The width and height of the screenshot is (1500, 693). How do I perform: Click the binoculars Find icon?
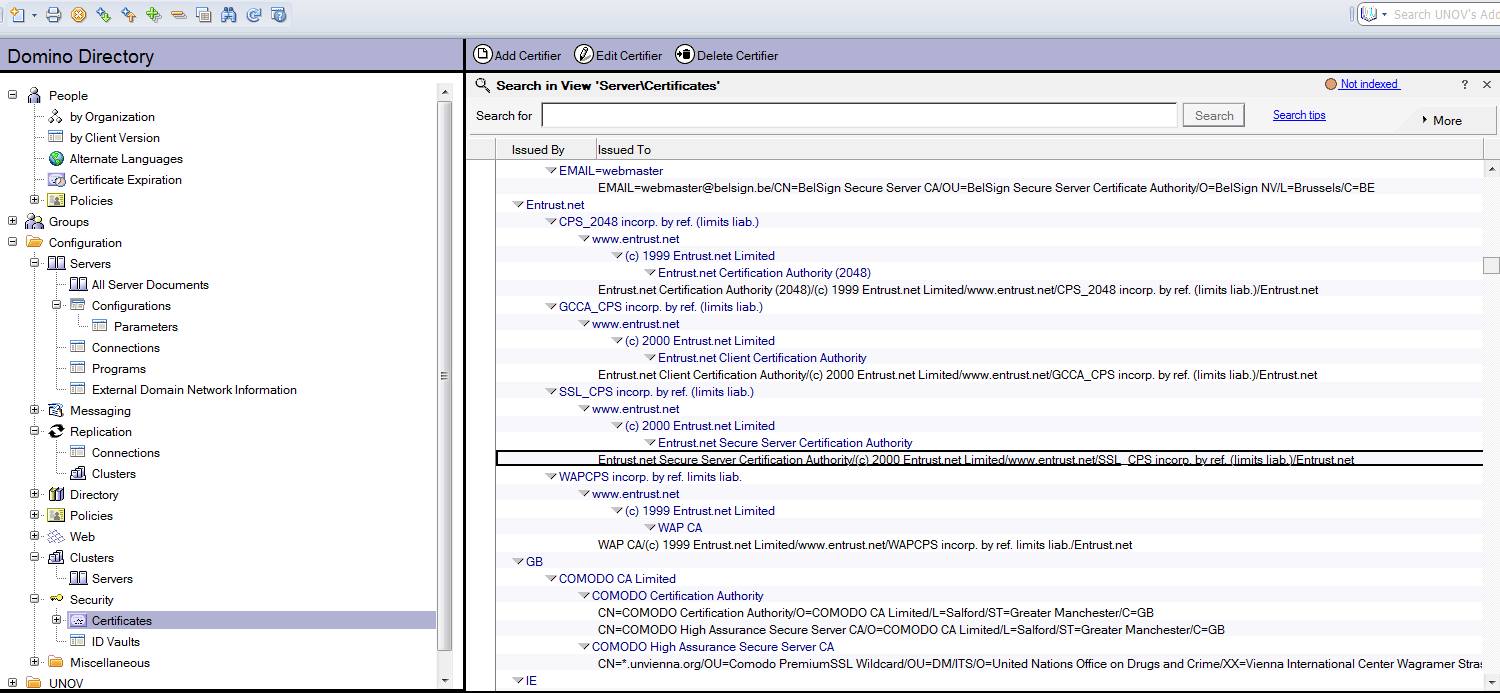229,14
